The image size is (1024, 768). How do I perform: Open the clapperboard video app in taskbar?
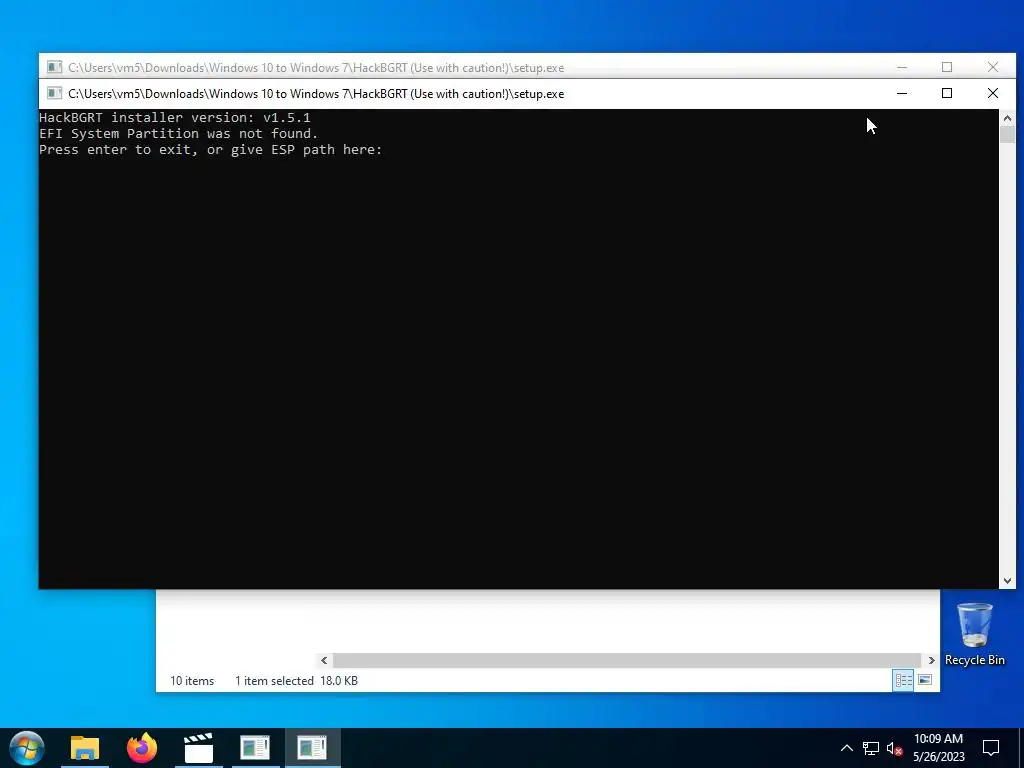point(199,748)
